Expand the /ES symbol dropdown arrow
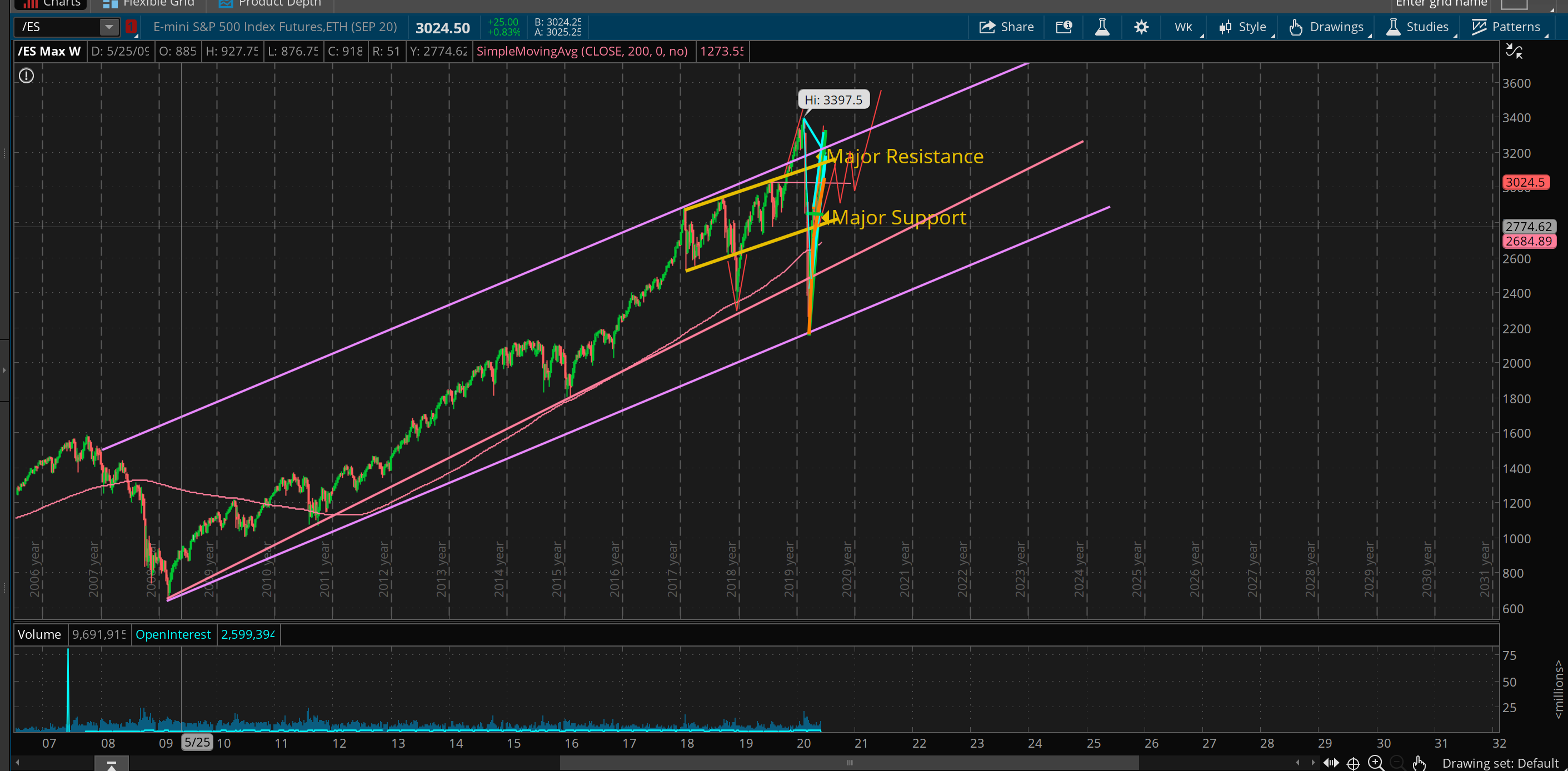The image size is (1568, 771). pos(108,27)
